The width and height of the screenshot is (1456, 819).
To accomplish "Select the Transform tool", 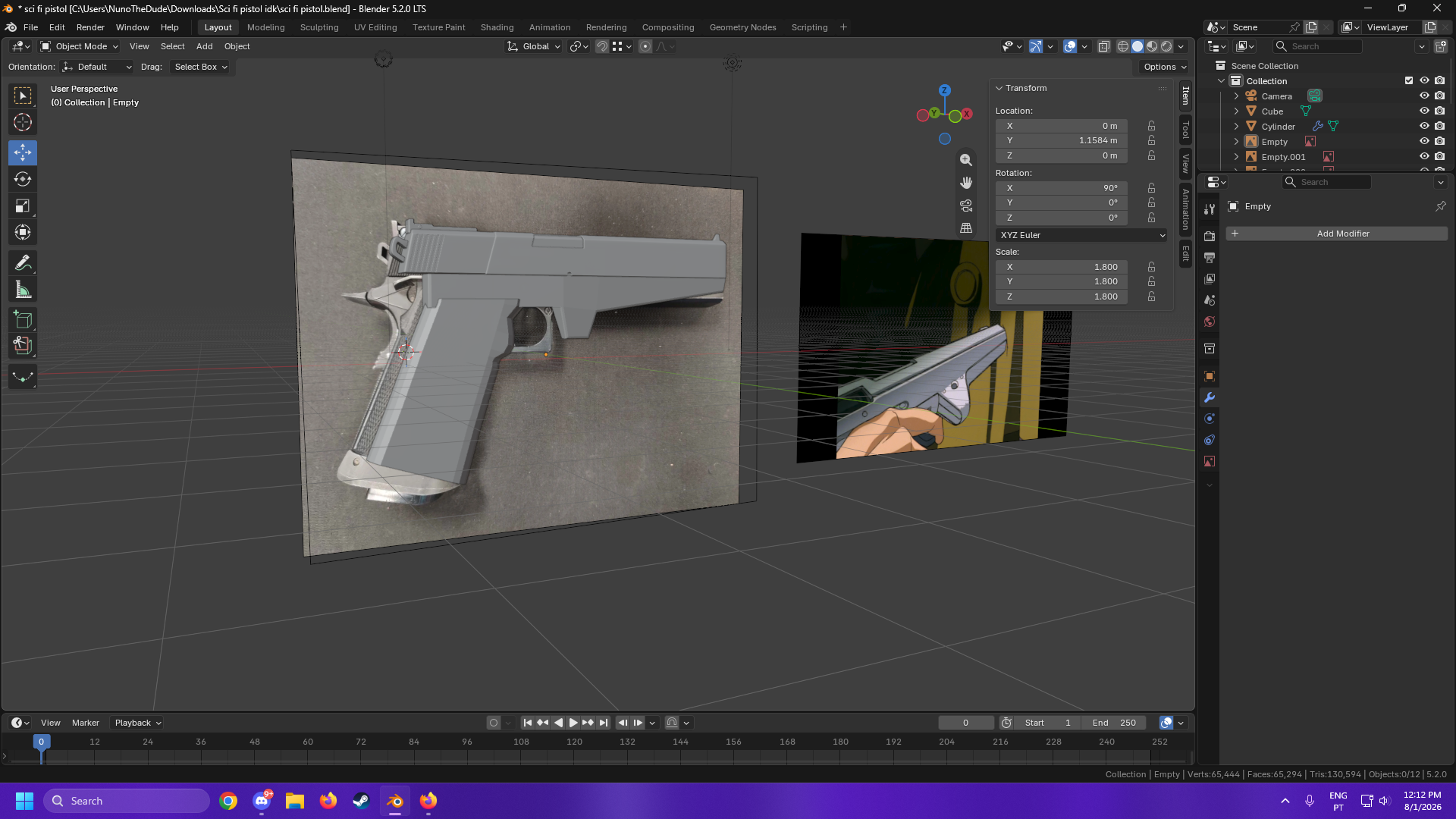I will [x=23, y=232].
